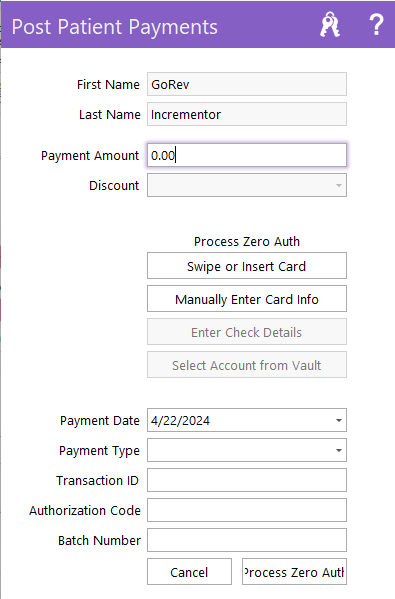Select Account from Vault button
The width and height of the screenshot is (395, 599).
247,365
